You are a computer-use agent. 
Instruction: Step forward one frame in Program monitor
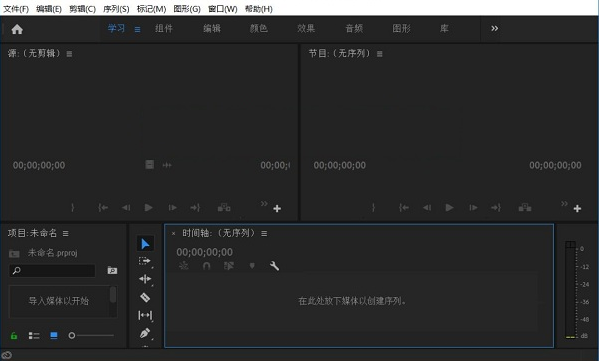coord(473,208)
